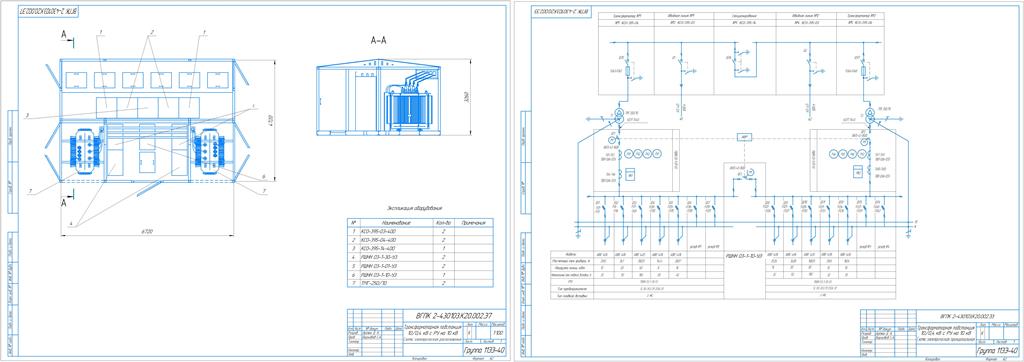Click the АВР box in the single-line diagram
The image size is (1024, 362).
pos(744,137)
